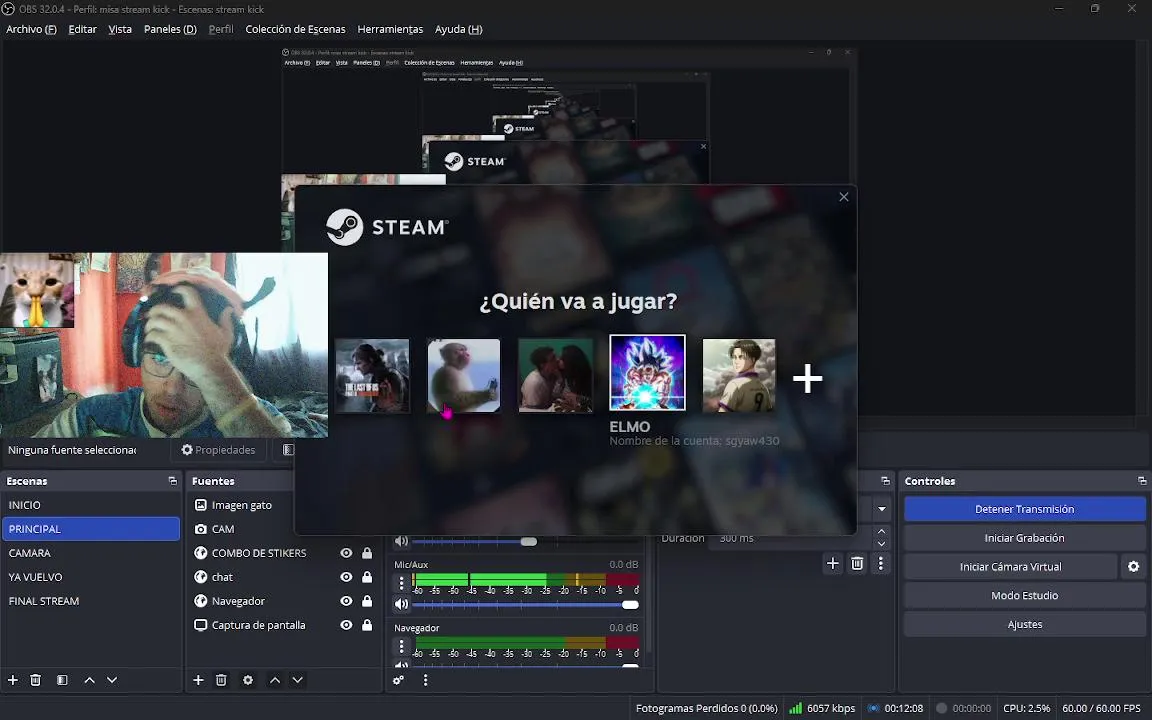Move source down arrow in Fuentes
The height and width of the screenshot is (720, 1152).
pyautogui.click(x=298, y=680)
